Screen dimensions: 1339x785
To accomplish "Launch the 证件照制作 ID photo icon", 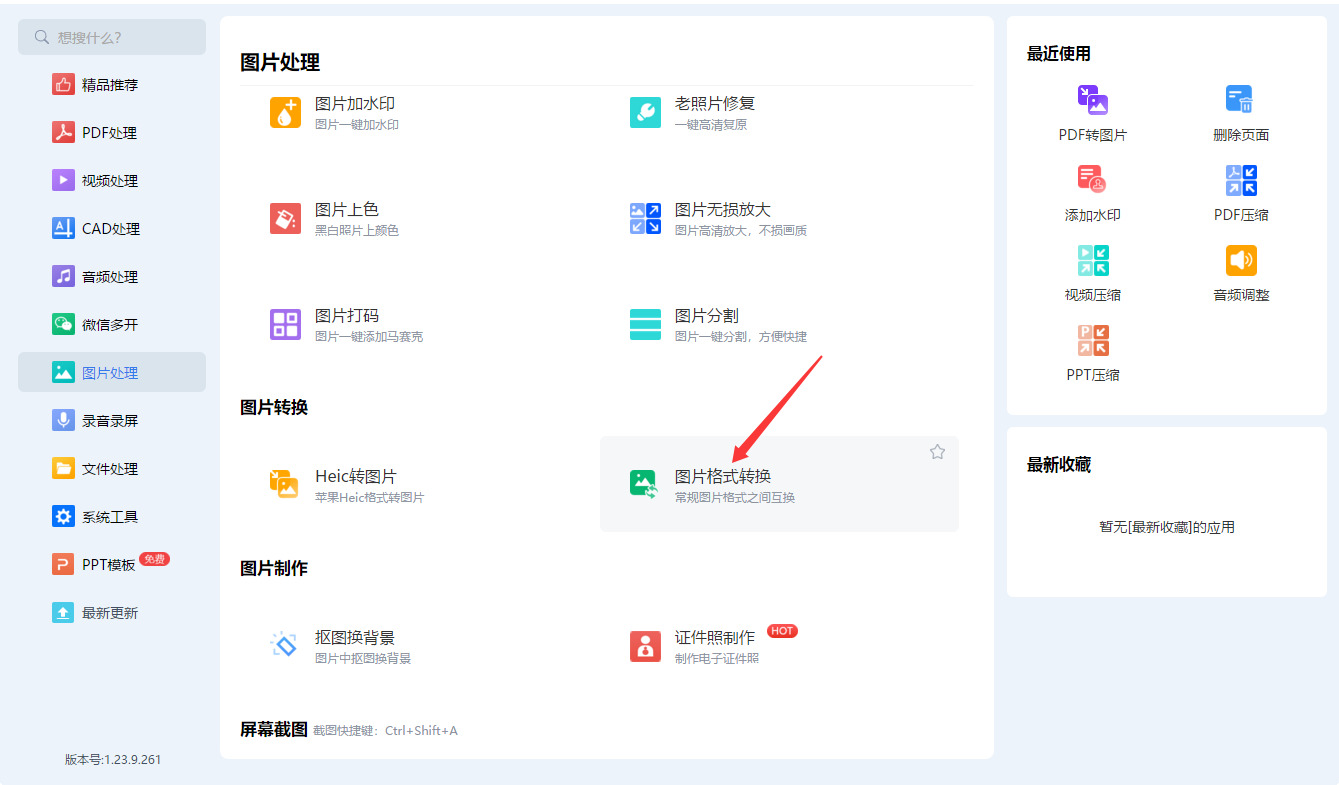I will tap(645, 646).
